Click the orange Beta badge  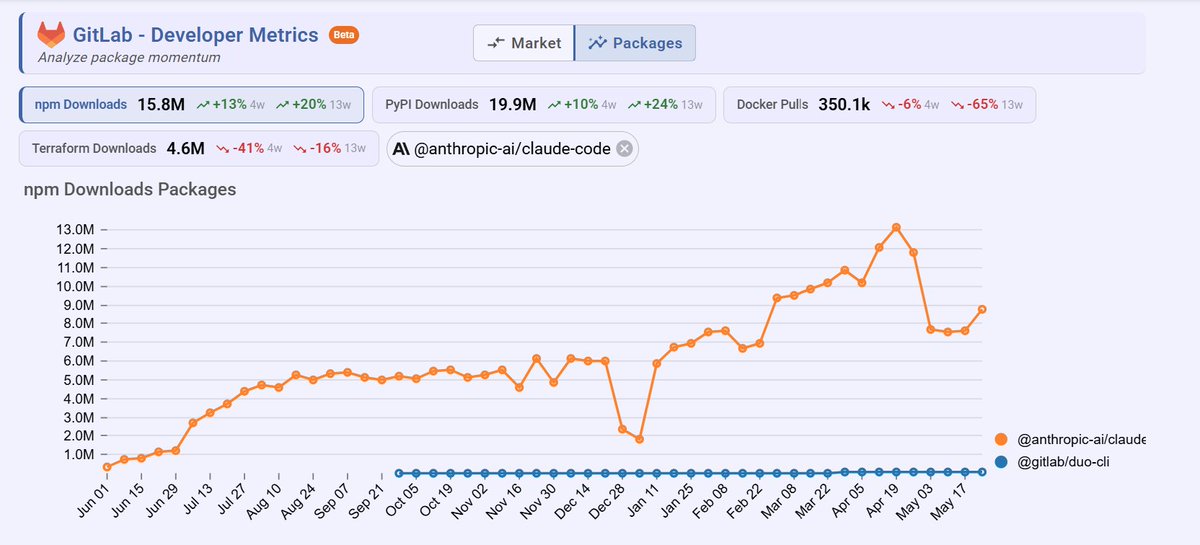pyautogui.click(x=343, y=35)
